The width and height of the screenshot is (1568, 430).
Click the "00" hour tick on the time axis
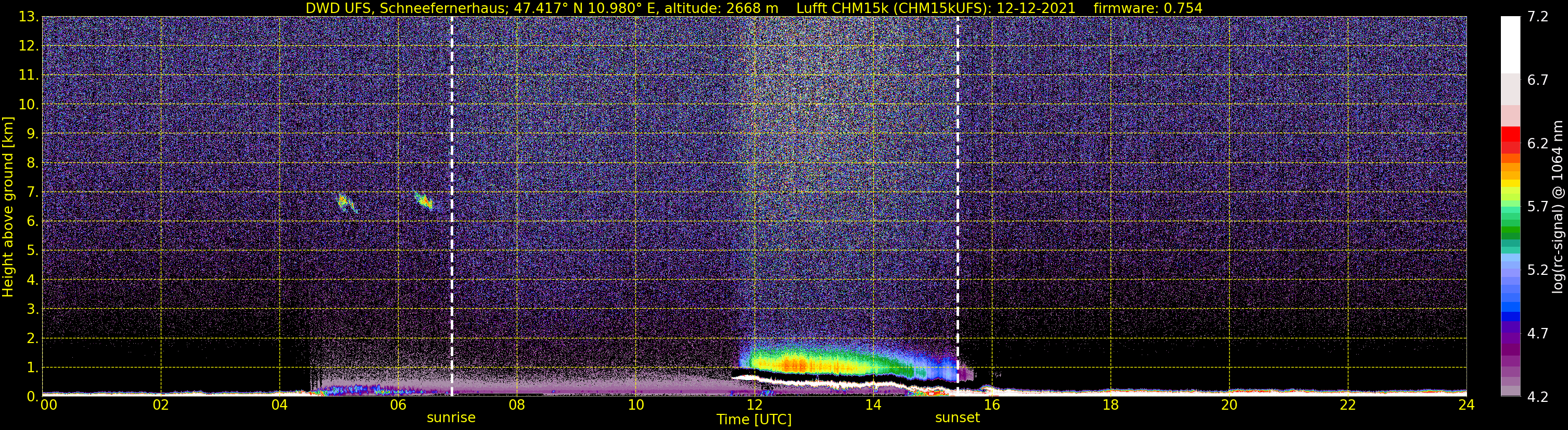[x=48, y=405]
